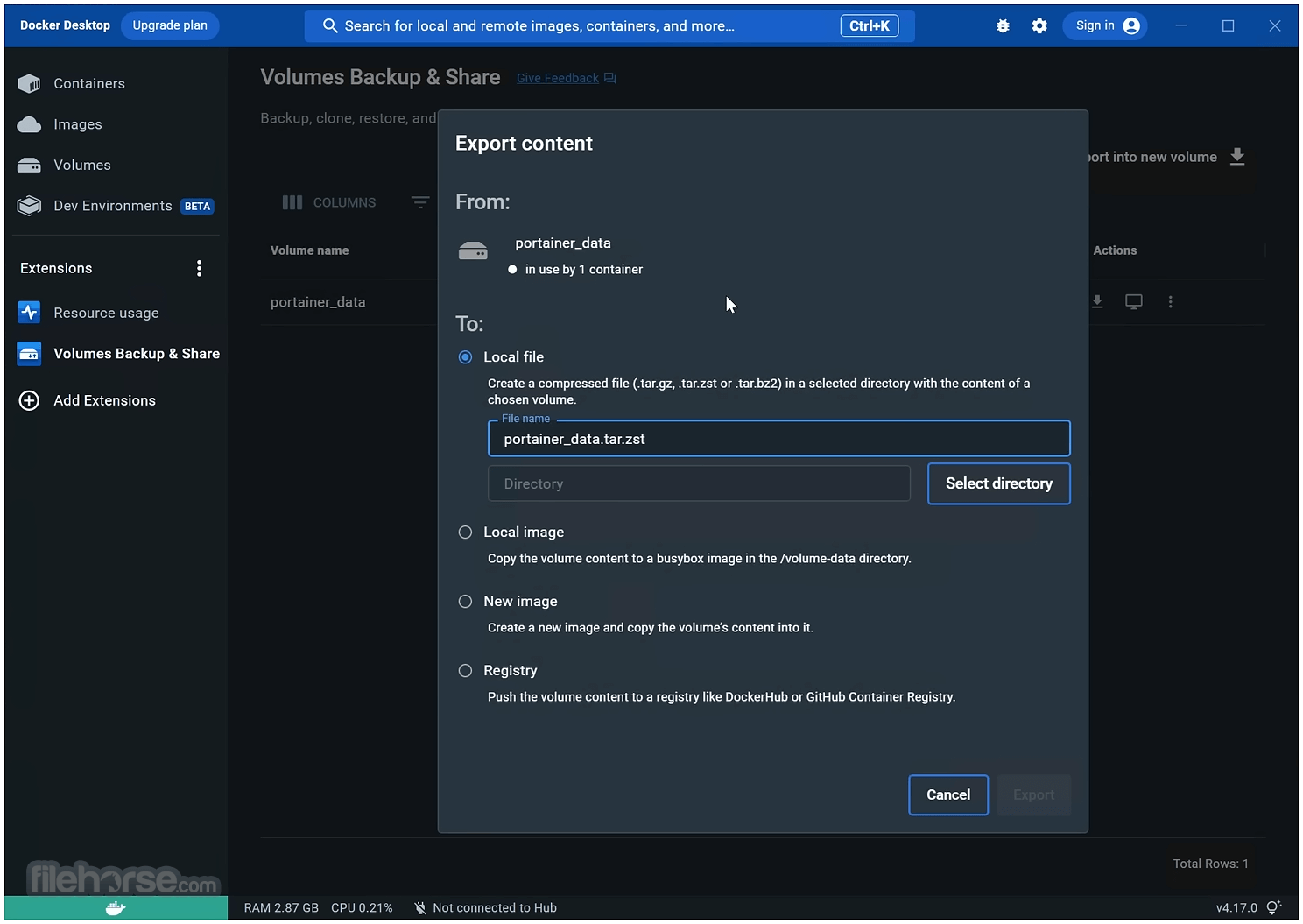Open the Volumes Backup & Share sidebar label

tap(137, 354)
